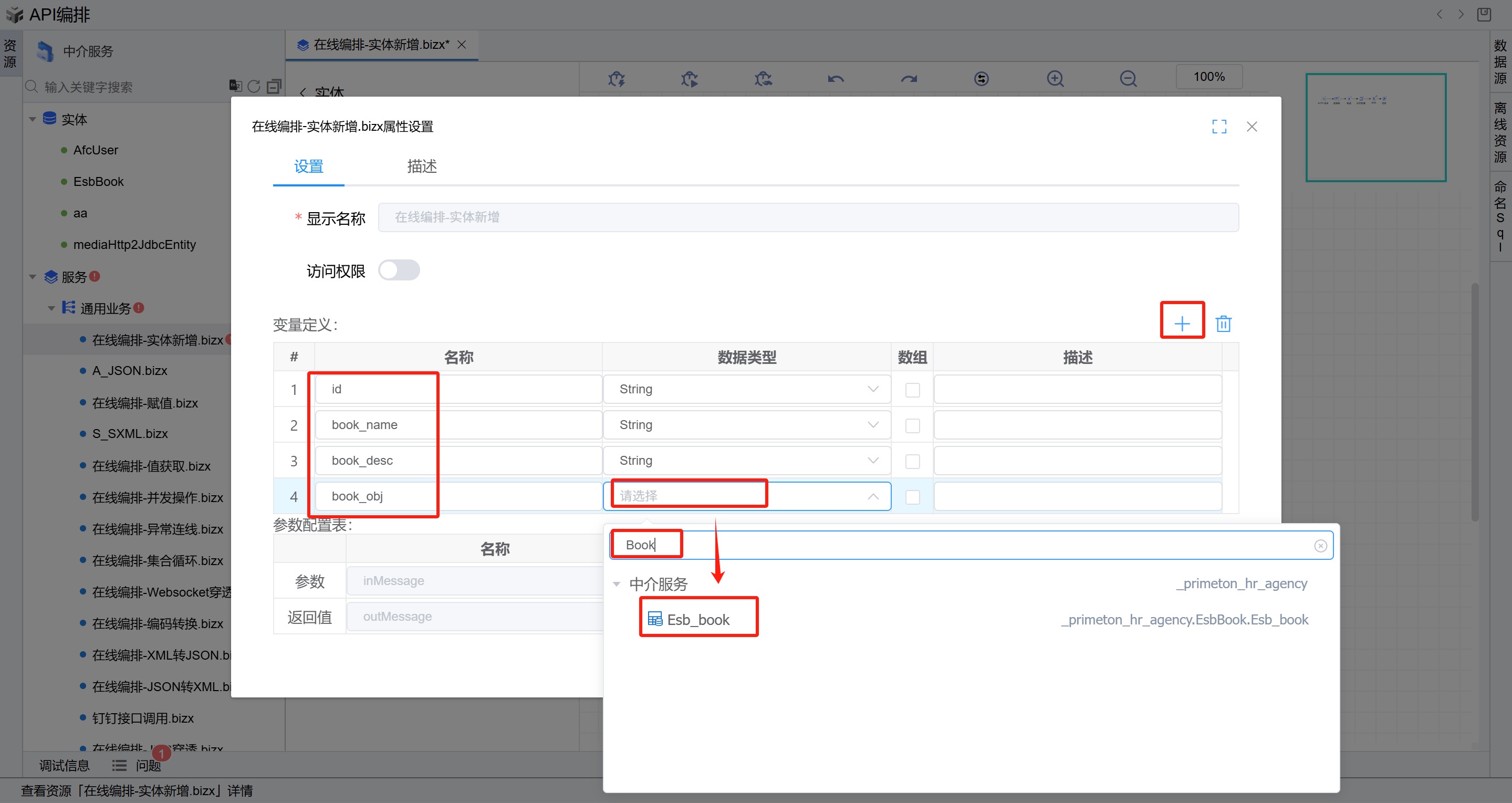
Task: Select the 在线编排-实体新增.bizx editor tab
Action: tap(380, 45)
